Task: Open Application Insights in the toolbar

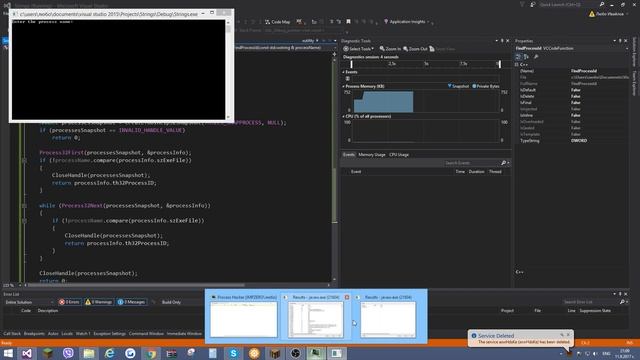Action: point(407,22)
